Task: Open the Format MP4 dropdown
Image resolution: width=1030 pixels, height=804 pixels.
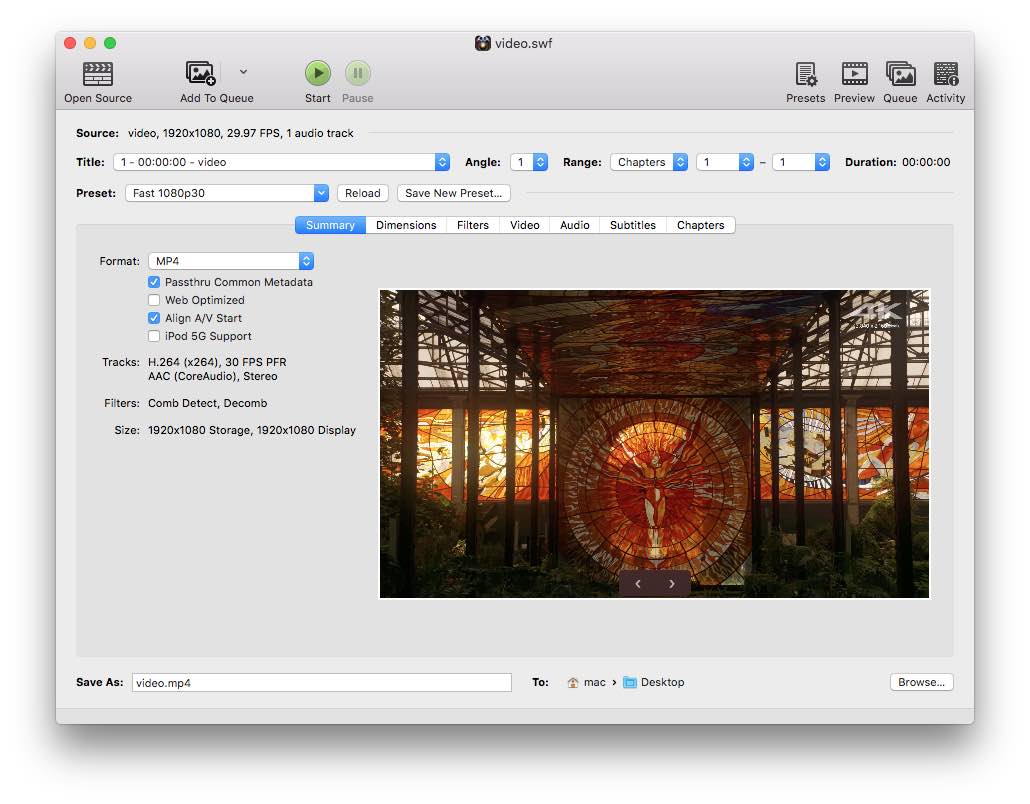Action: (231, 261)
